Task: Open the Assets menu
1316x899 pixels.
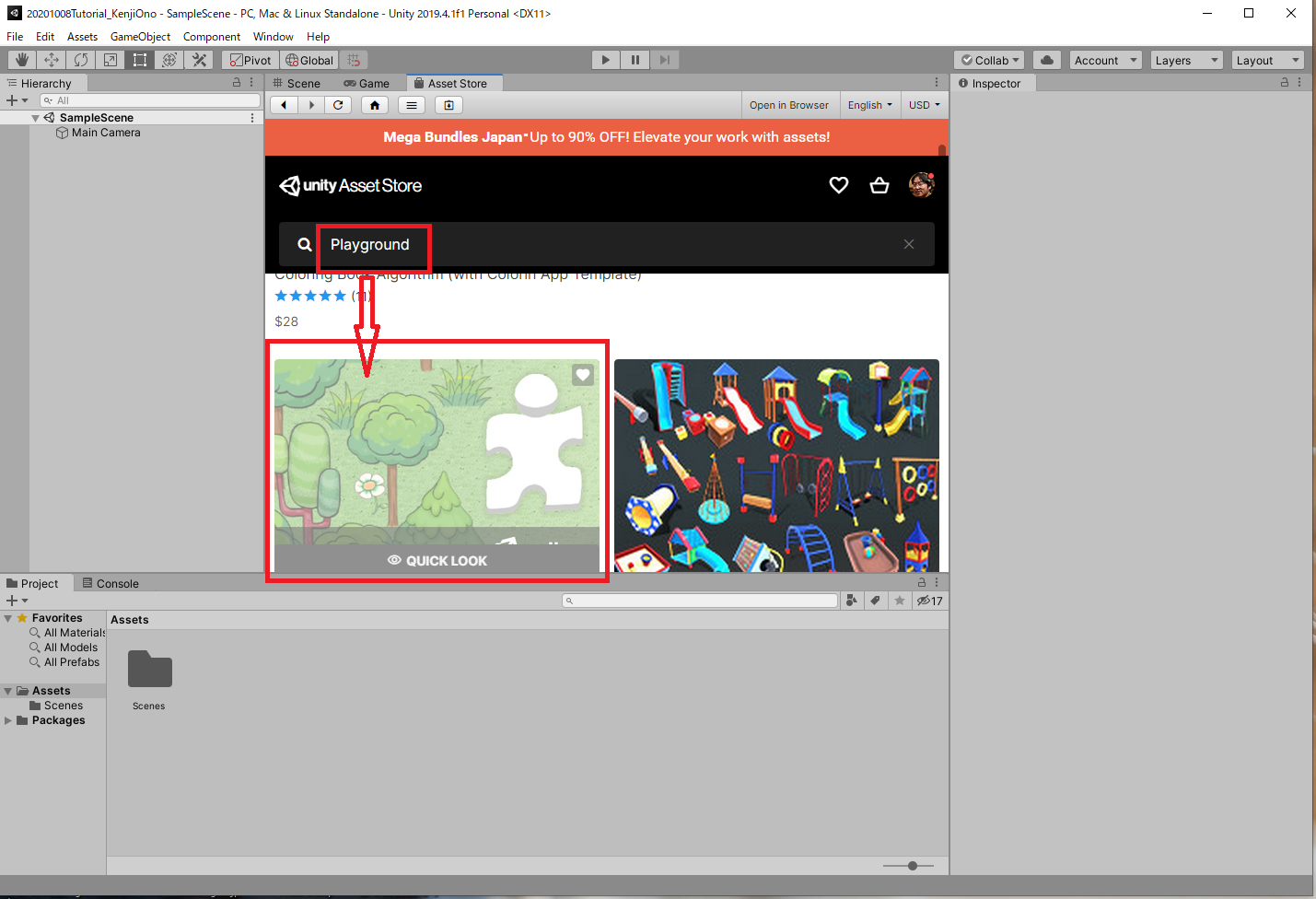Action: (82, 37)
